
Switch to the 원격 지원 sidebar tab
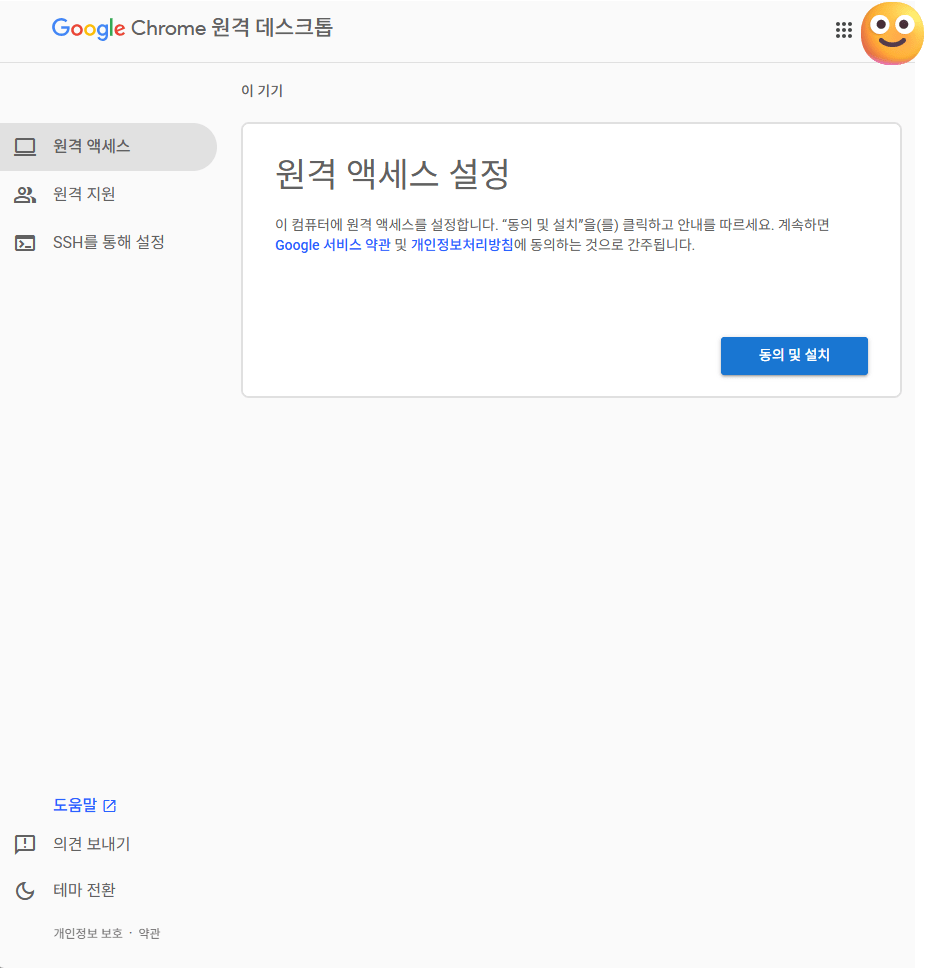tap(108, 195)
